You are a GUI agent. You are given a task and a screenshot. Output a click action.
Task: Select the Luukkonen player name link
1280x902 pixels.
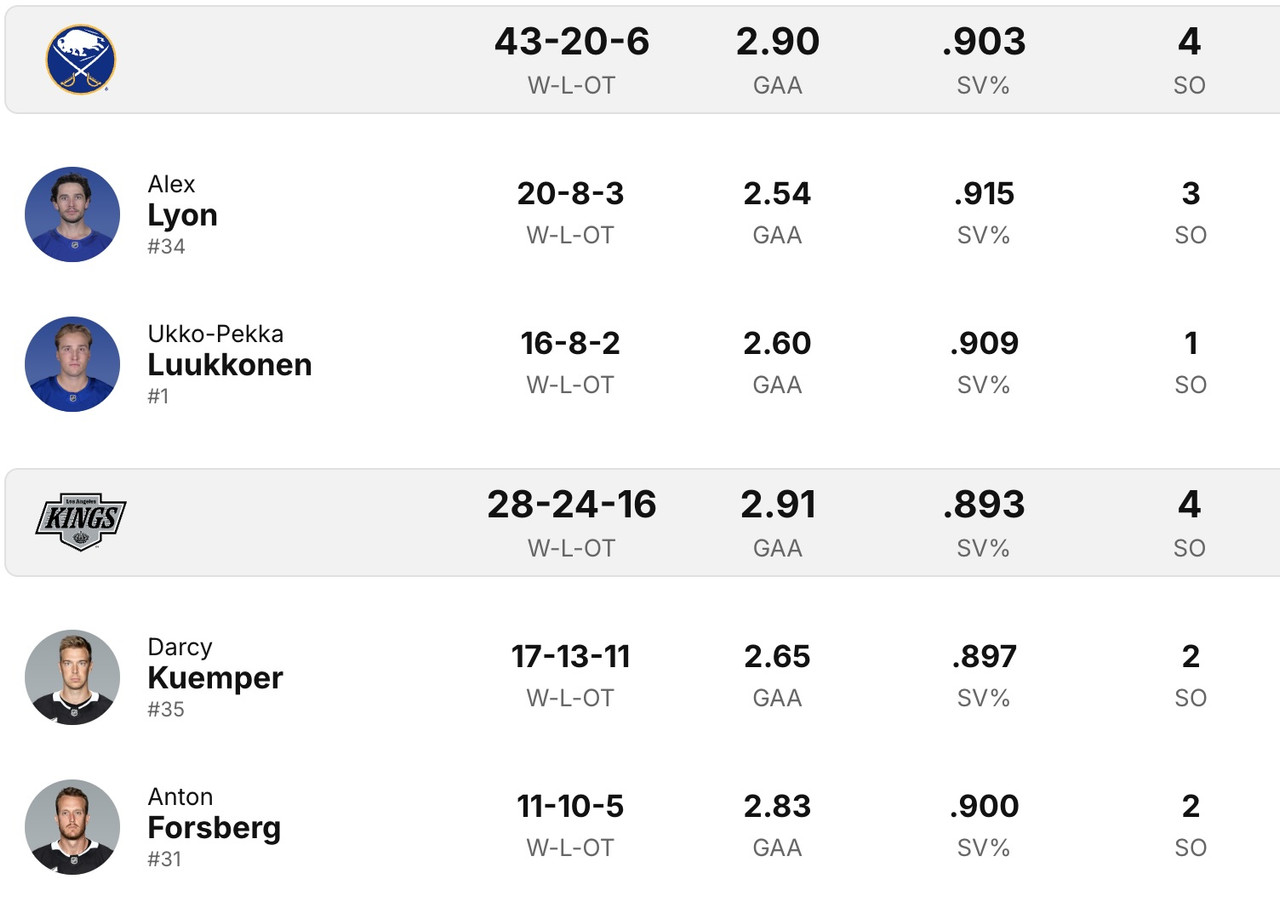click(229, 364)
